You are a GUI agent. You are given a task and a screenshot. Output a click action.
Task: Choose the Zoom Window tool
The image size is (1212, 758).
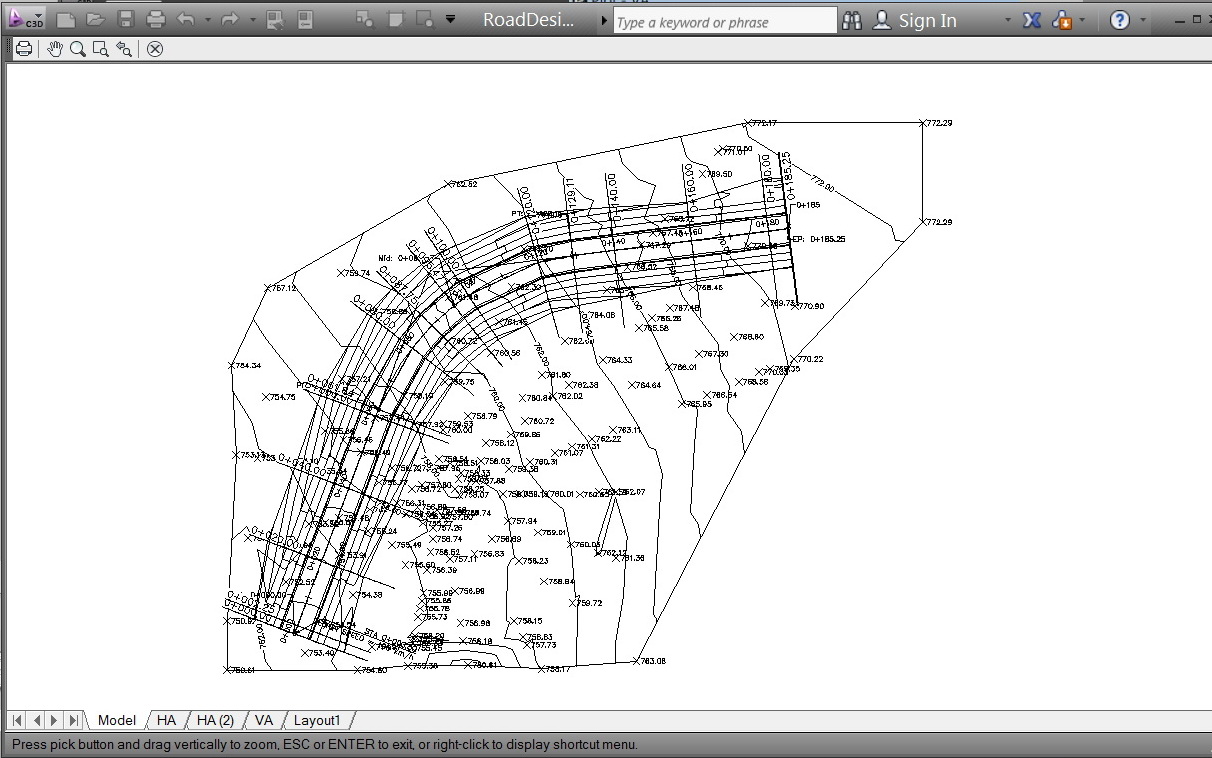pos(100,48)
